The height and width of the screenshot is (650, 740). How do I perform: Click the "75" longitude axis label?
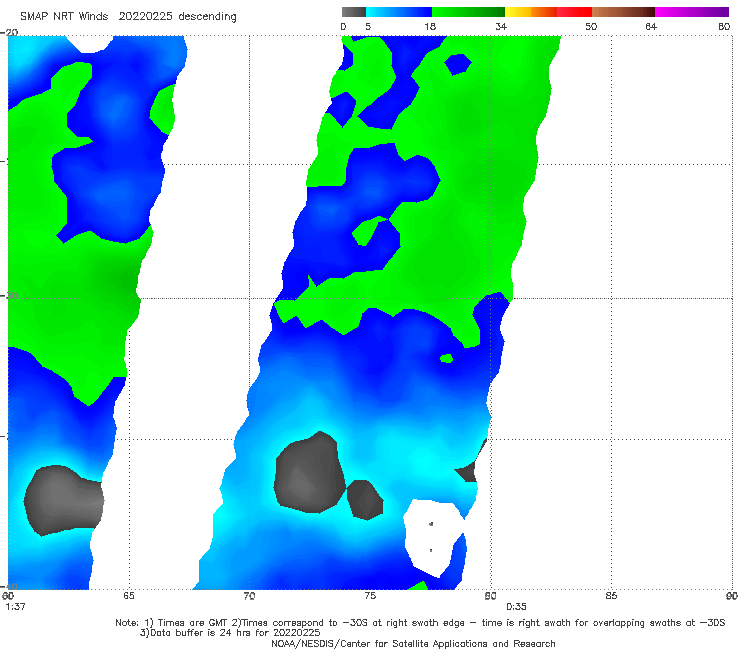click(x=370, y=596)
